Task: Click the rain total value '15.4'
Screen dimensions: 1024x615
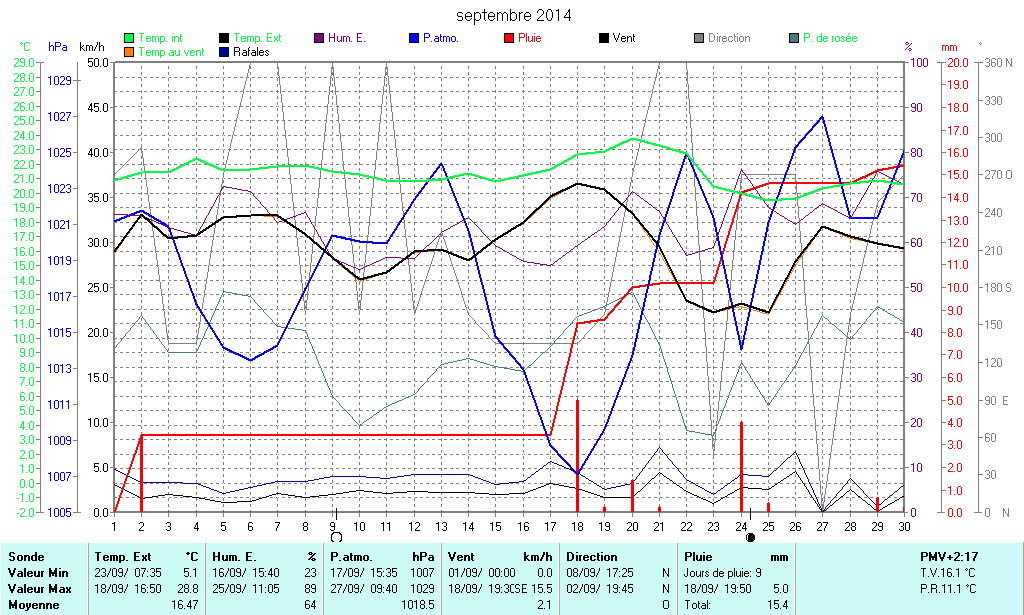Action: [x=777, y=605]
